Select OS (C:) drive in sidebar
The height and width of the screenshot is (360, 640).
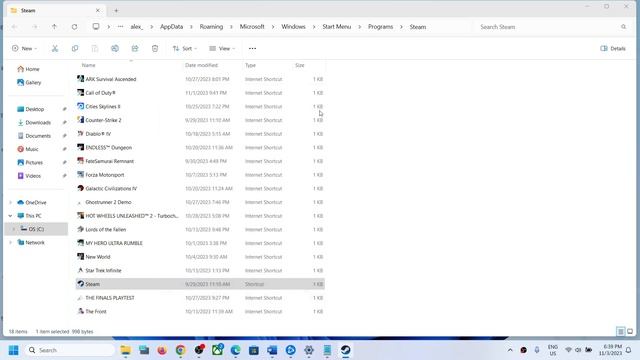36,229
